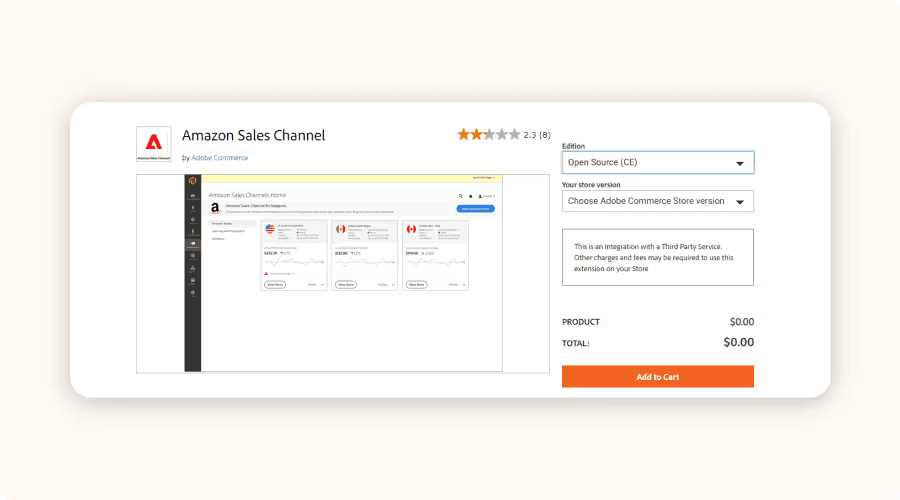Click the Adobe Commerce extension logo
The image size is (900, 500).
(154, 144)
